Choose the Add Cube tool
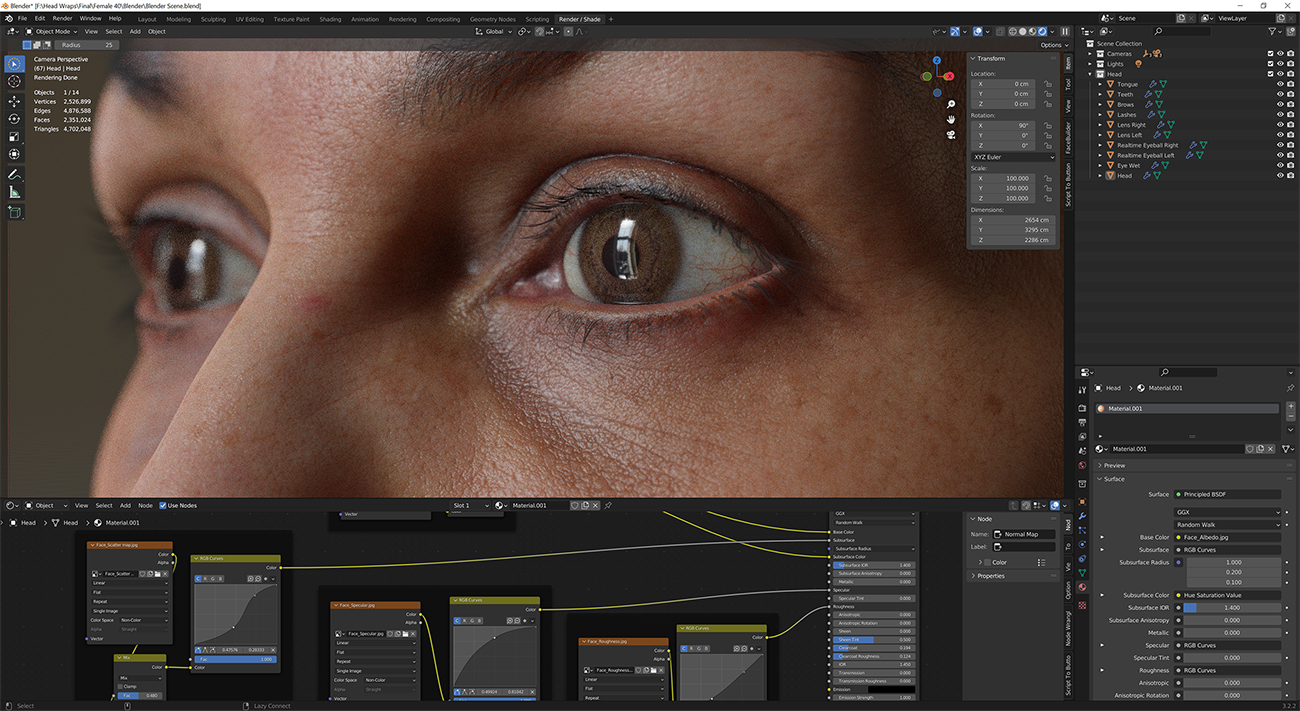 tap(14, 211)
